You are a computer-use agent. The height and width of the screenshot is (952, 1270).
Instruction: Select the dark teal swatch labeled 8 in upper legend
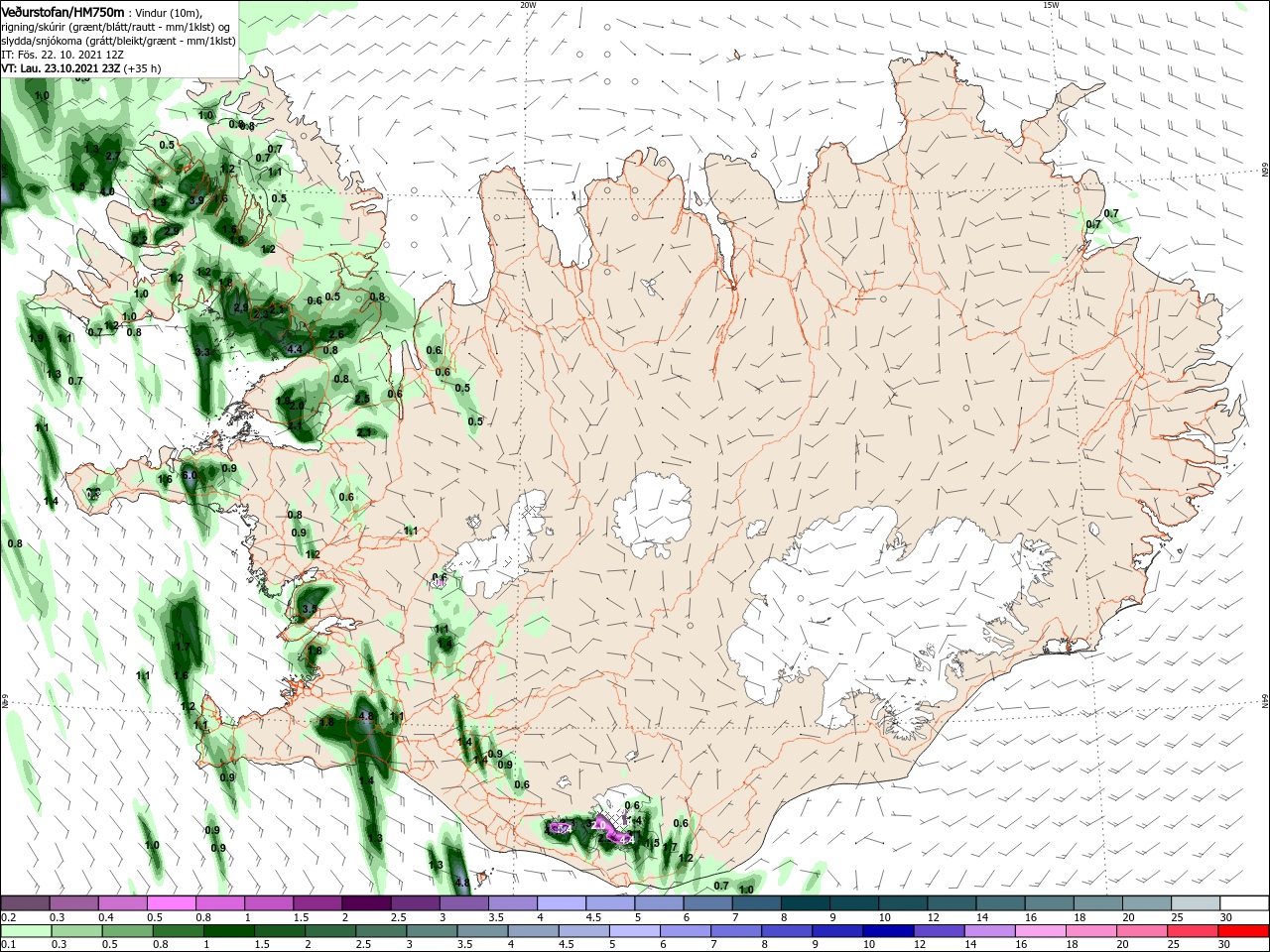(805, 902)
